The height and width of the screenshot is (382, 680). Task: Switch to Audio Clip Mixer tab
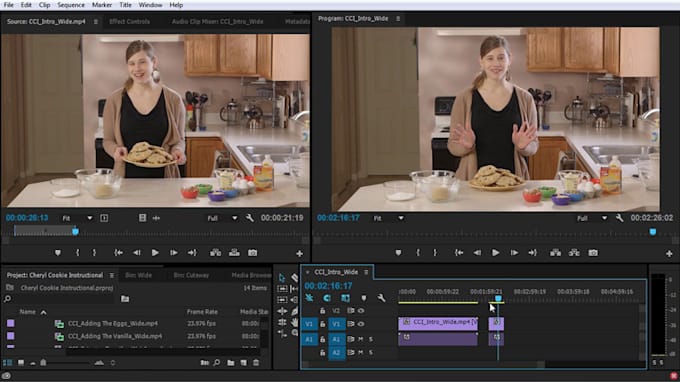[x=217, y=21]
